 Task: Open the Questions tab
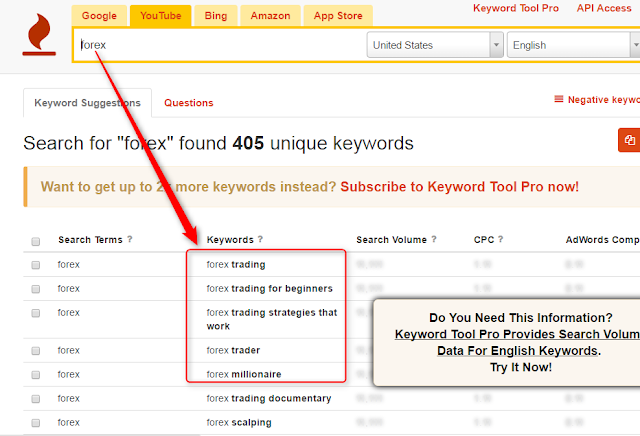click(189, 103)
